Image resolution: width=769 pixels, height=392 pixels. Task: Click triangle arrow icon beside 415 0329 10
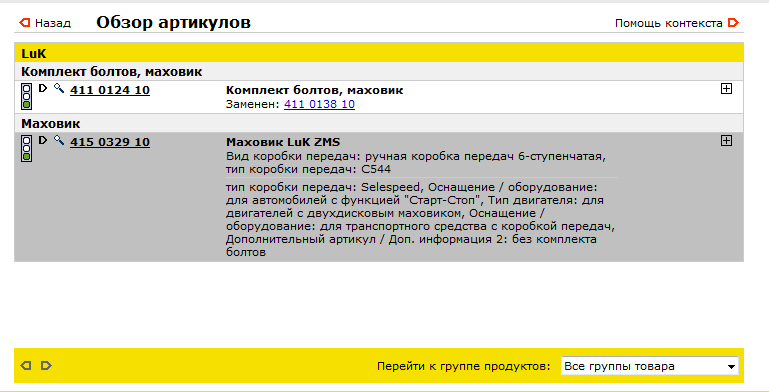(x=43, y=140)
